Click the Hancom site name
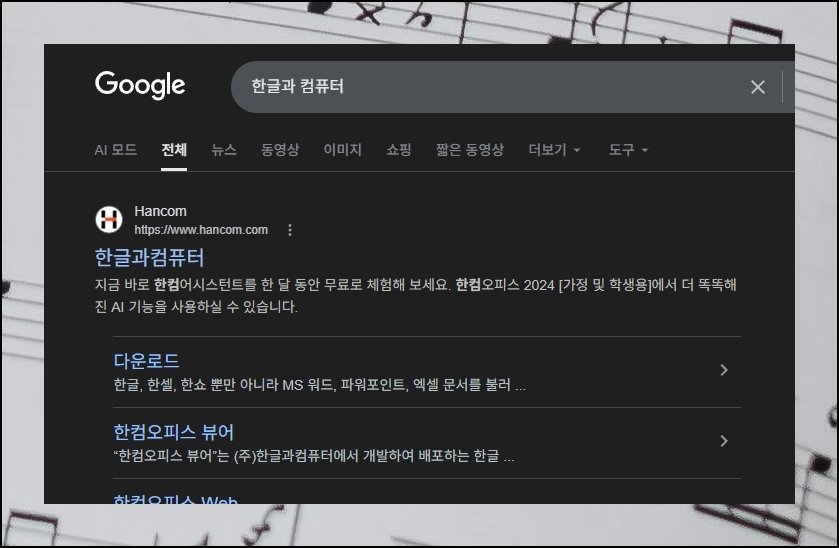The width and height of the screenshot is (839, 548). point(161,211)
